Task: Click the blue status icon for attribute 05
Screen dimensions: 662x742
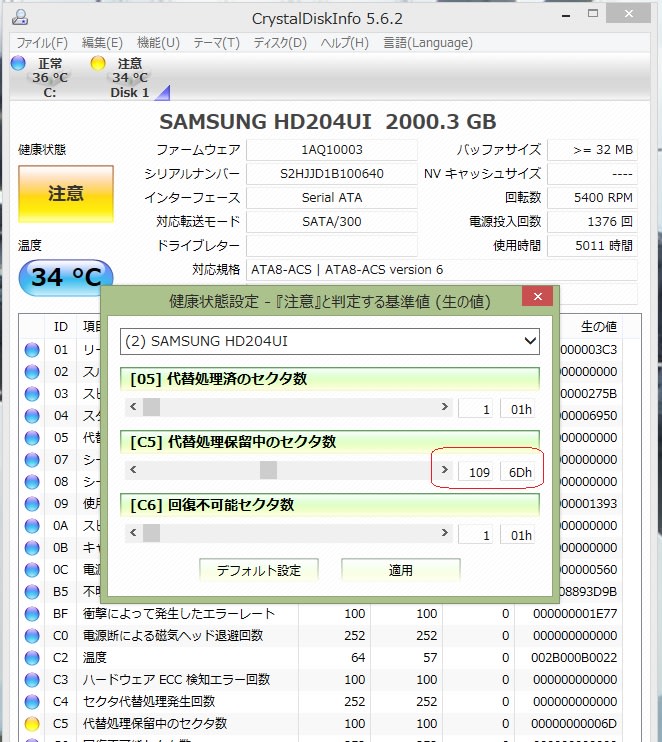Action: pyautogui.click(x=32, y=438)
